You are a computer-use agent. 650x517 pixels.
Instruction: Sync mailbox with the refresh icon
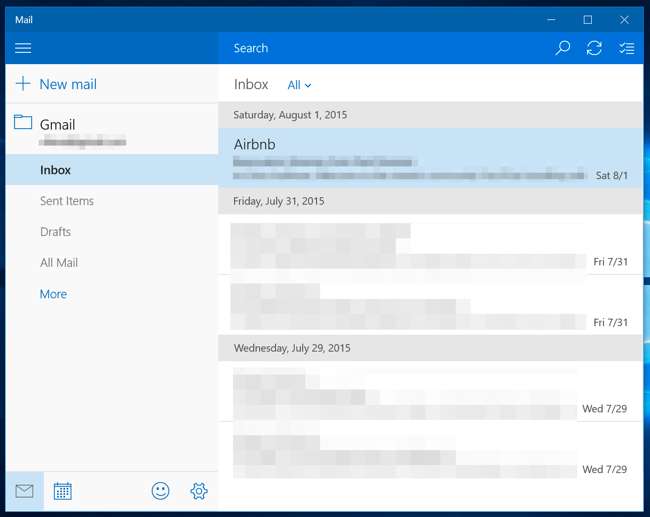tap(594, 48)
